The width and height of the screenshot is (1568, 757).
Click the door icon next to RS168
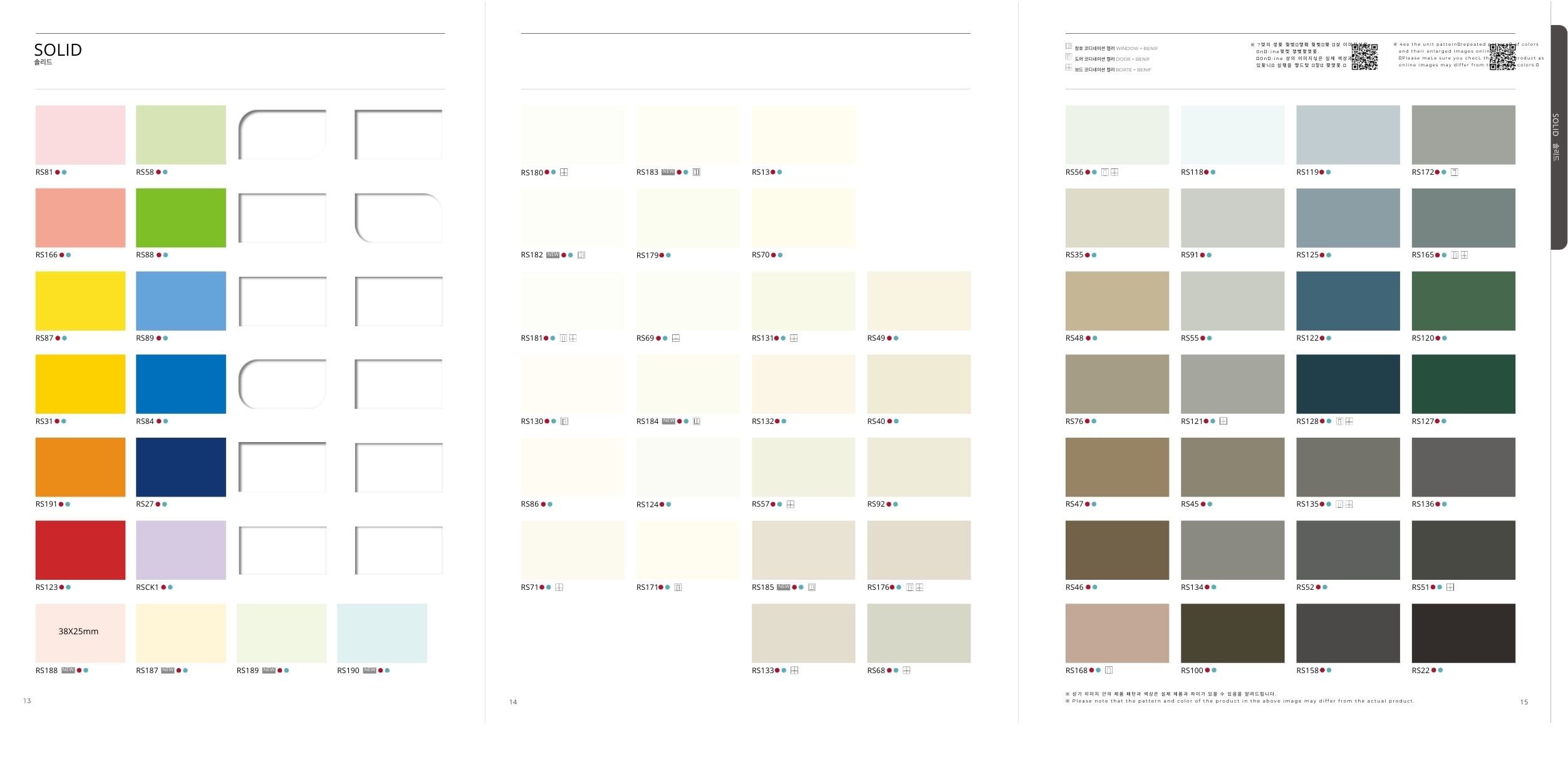point(1109,671)
